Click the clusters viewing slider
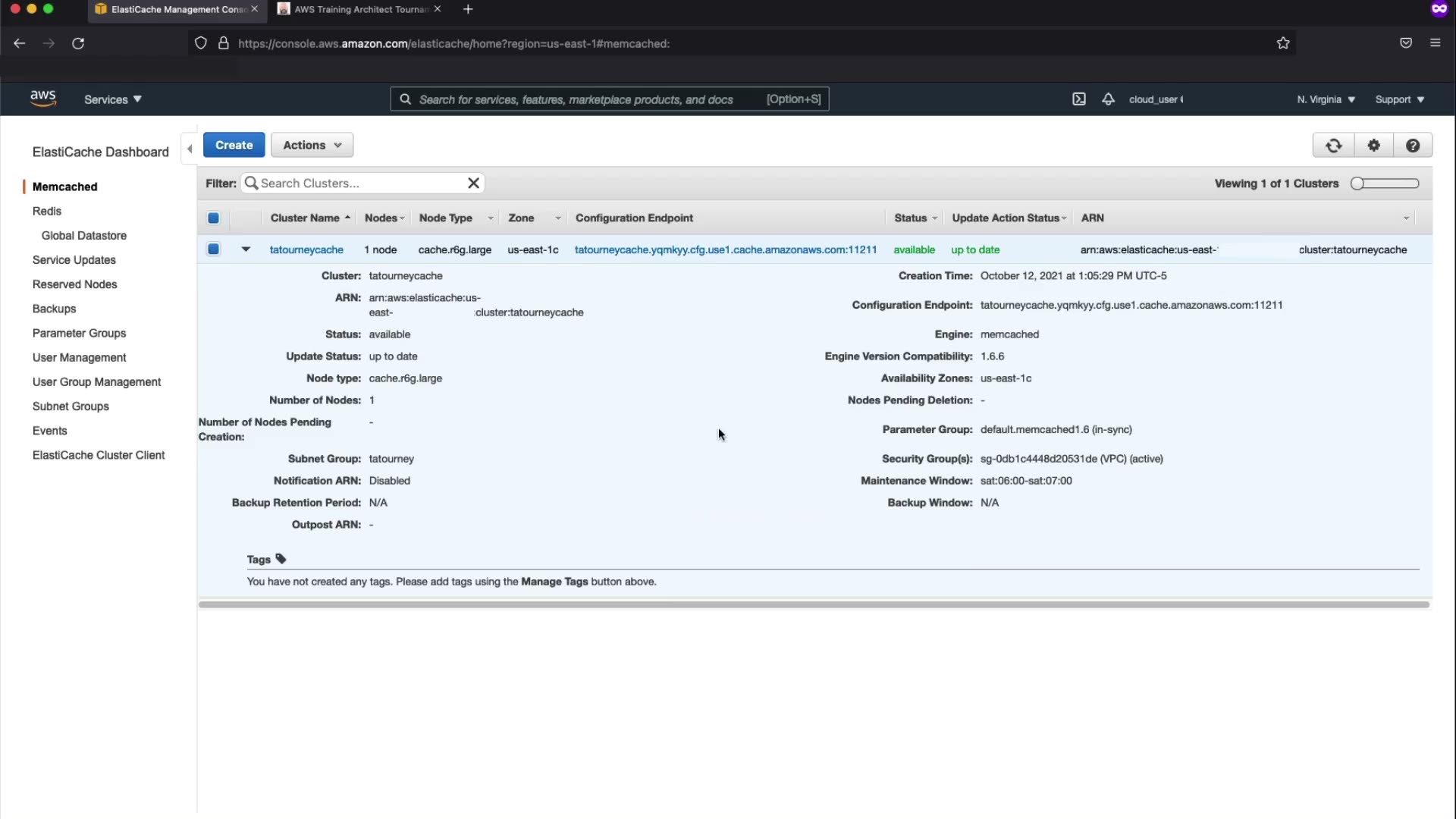The height and width of the screenshot is (819, 1456). coord(1384,184)
